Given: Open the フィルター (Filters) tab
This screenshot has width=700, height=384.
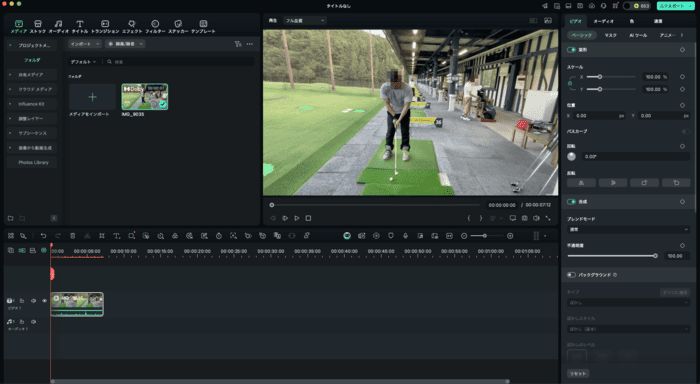Looking at the screenshot, I should click(155, 26).
